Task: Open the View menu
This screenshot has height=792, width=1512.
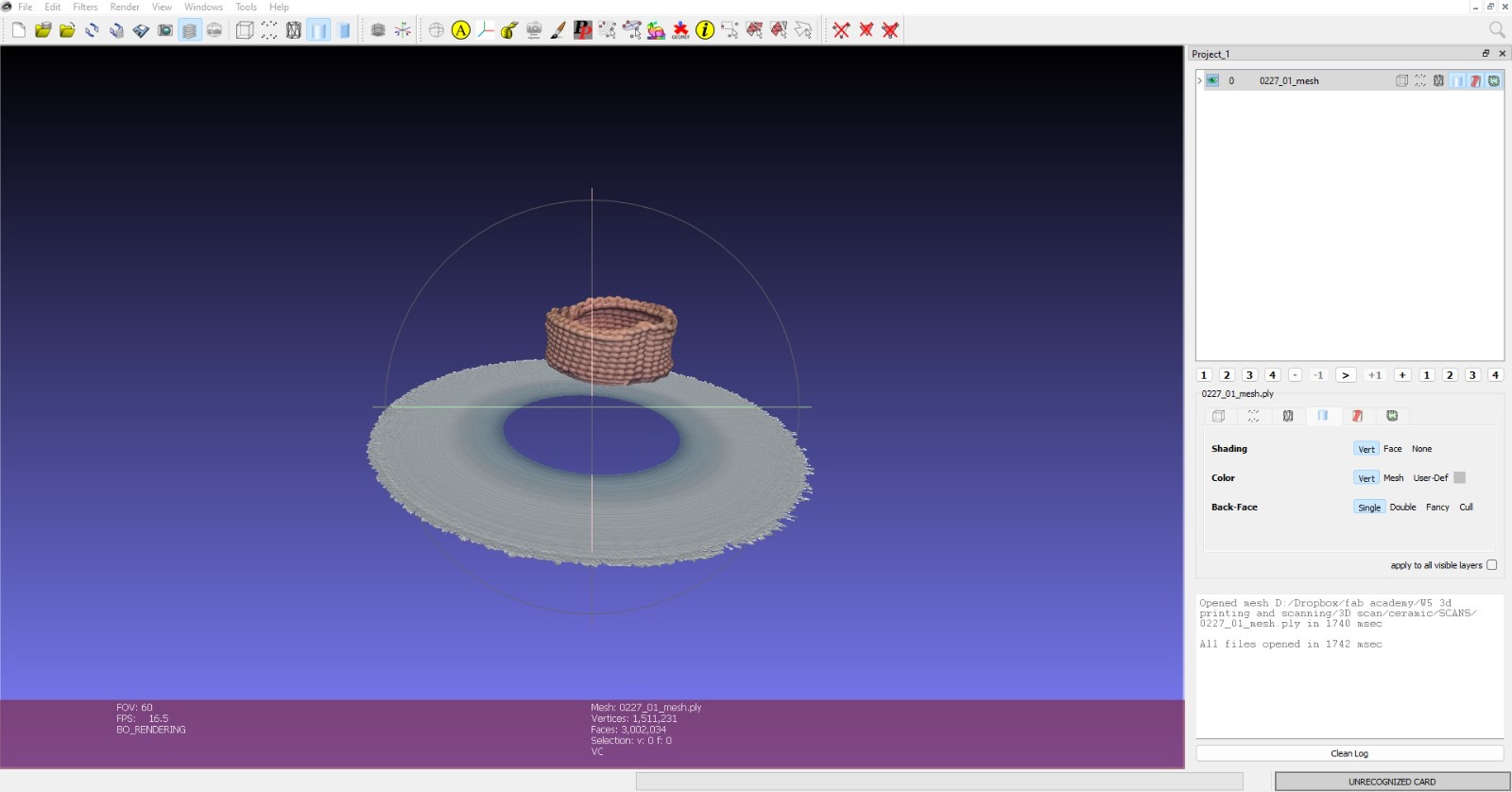Action: tap(162, 7)
